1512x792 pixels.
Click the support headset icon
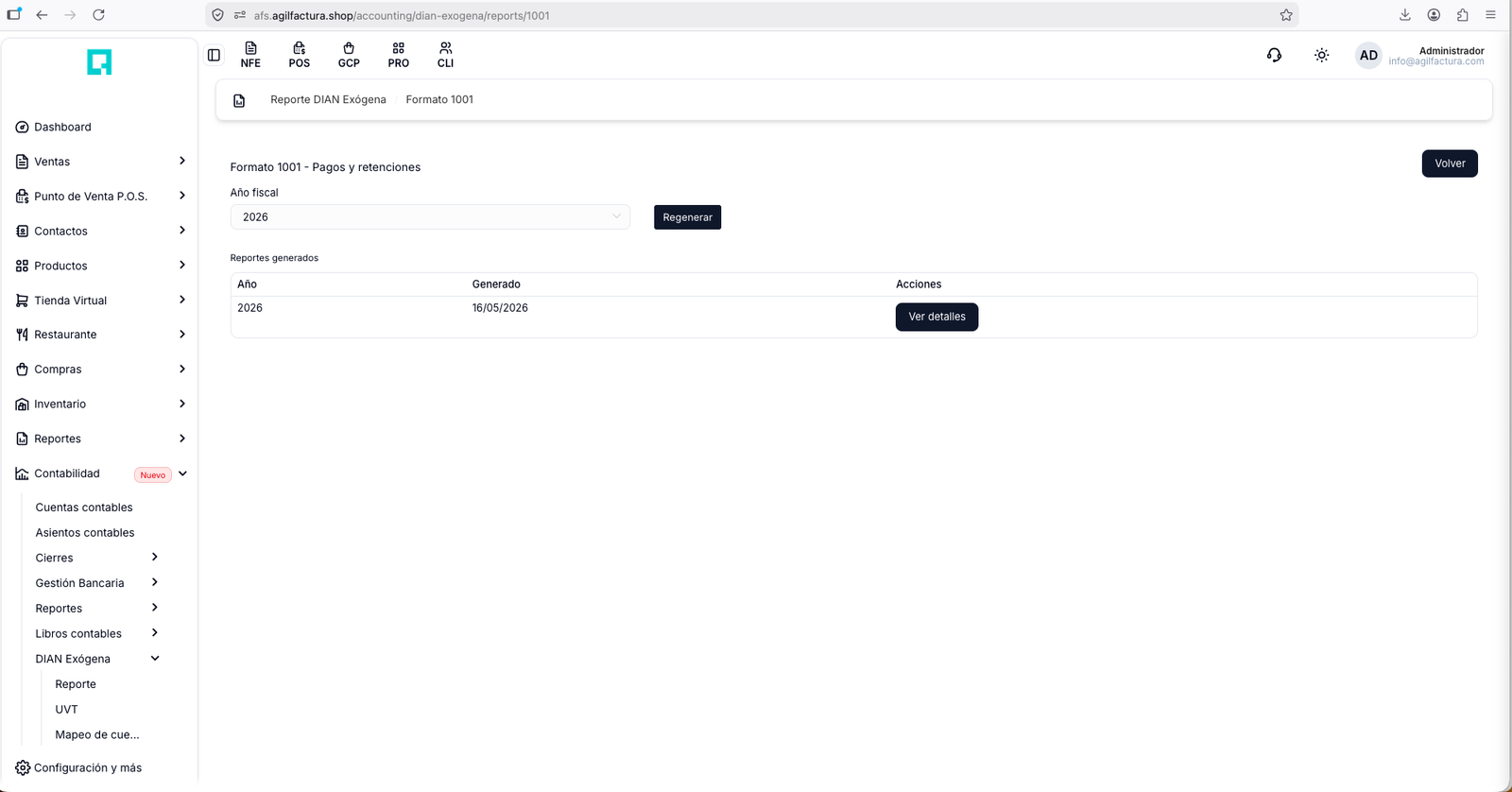[x=1274, y=55]
